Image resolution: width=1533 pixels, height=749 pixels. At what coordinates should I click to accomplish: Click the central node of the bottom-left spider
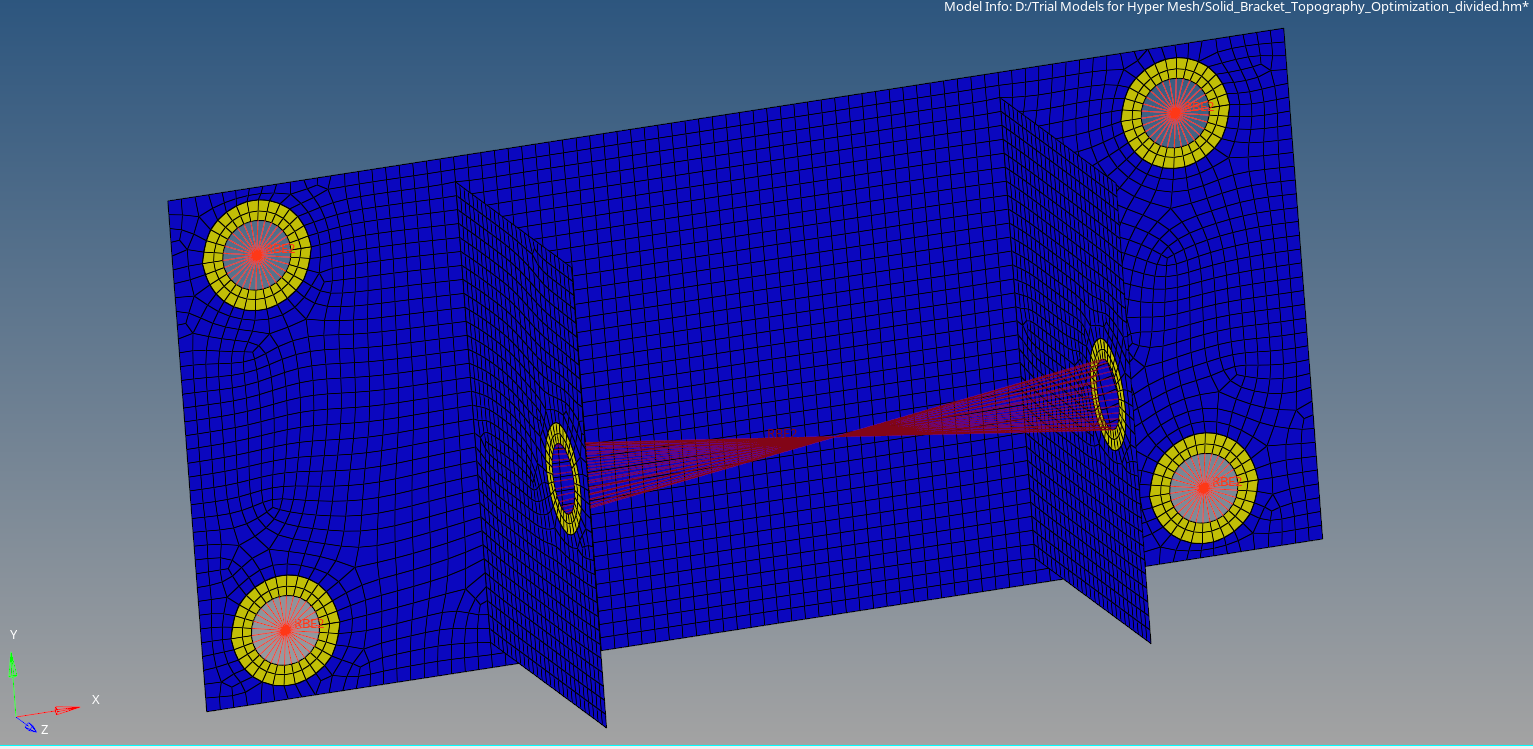(x=285, y=628)
